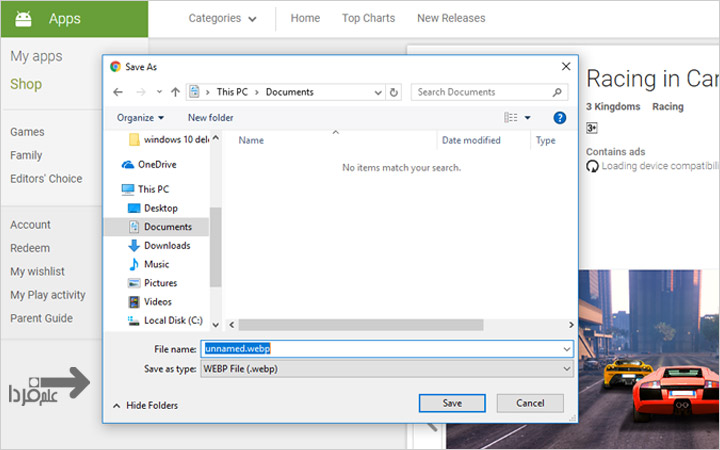Select OneDrive in the navigation pane
Viewport: 720px width, 450px height.
pyautogui.click(x=156, y=164)
